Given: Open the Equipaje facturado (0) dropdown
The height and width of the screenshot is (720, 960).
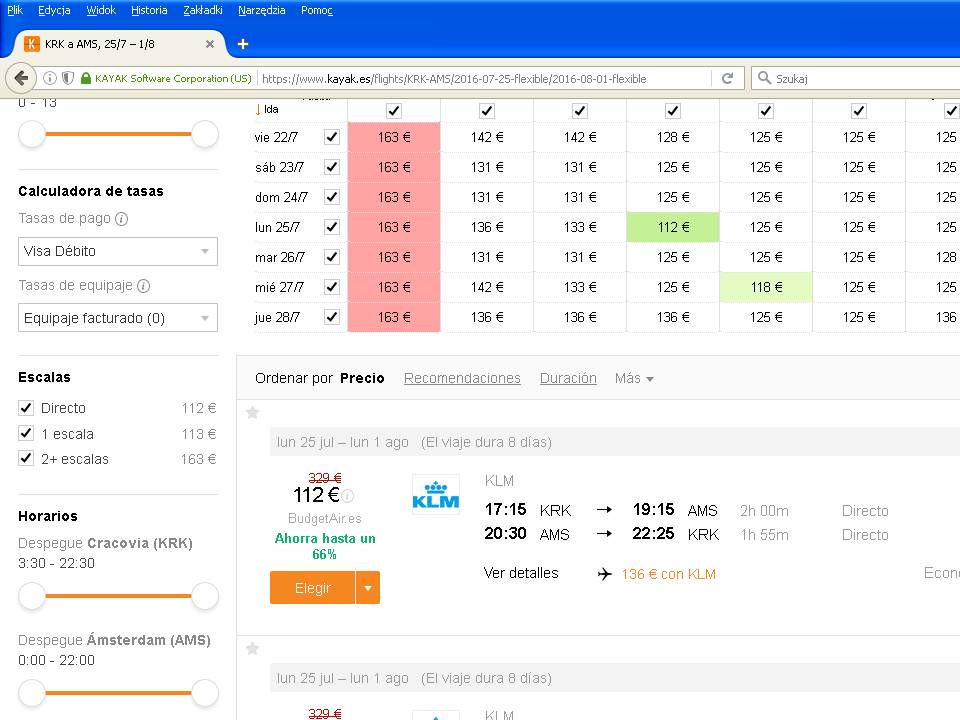Looking at the screenshot, I should [x=118, y=318].
